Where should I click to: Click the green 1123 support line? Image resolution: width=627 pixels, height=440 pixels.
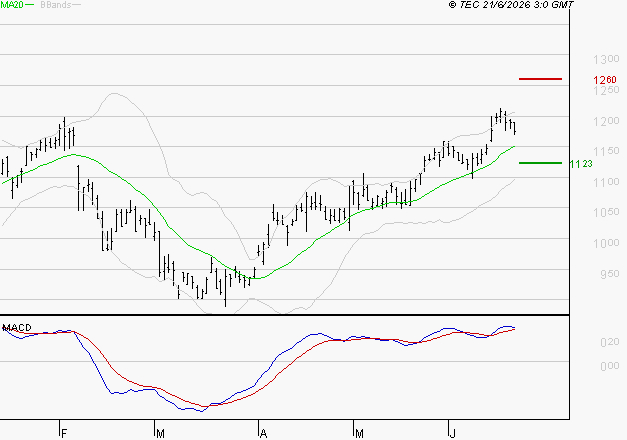coord(540,163)
